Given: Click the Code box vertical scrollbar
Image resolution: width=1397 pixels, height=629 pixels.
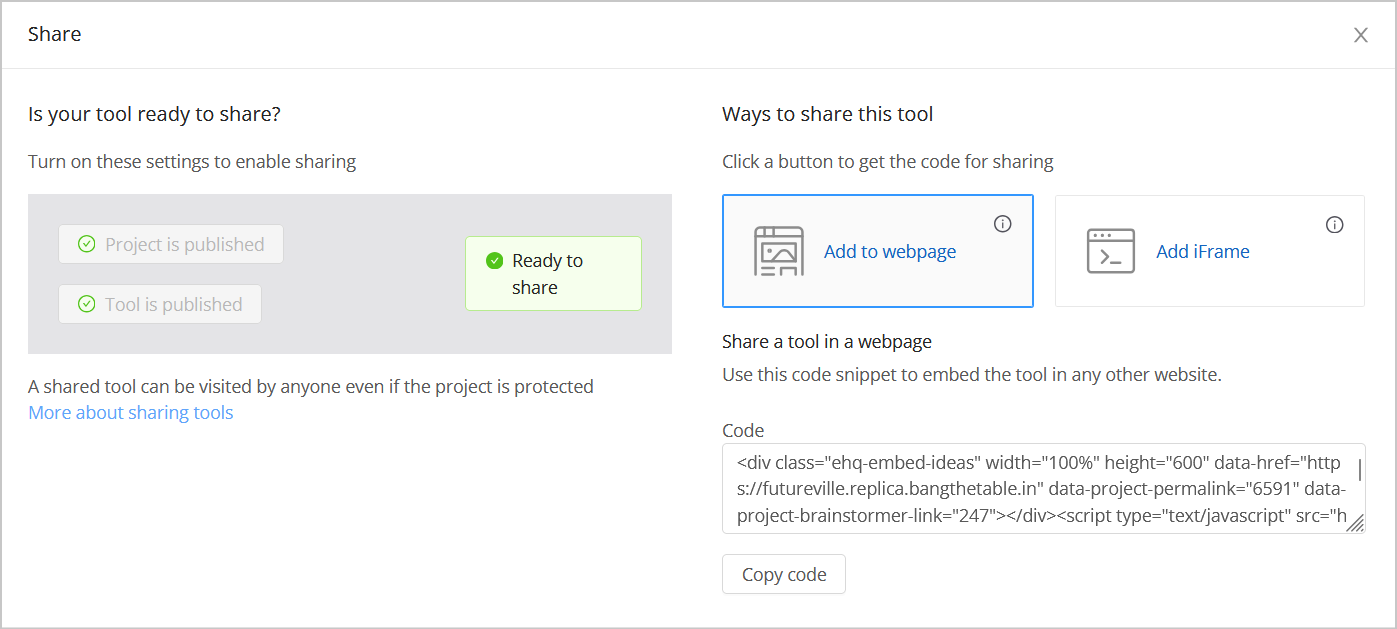Looking at the screenshot, I should (x=1360, y=470).
